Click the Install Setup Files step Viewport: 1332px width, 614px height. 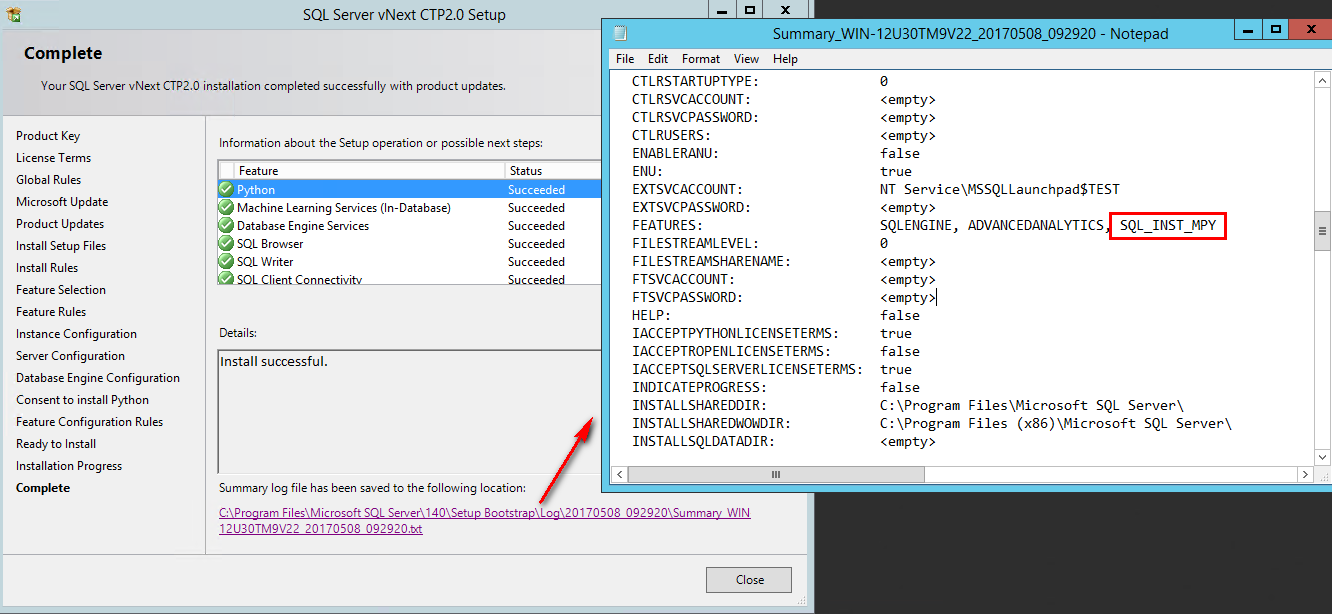point(61,246)
